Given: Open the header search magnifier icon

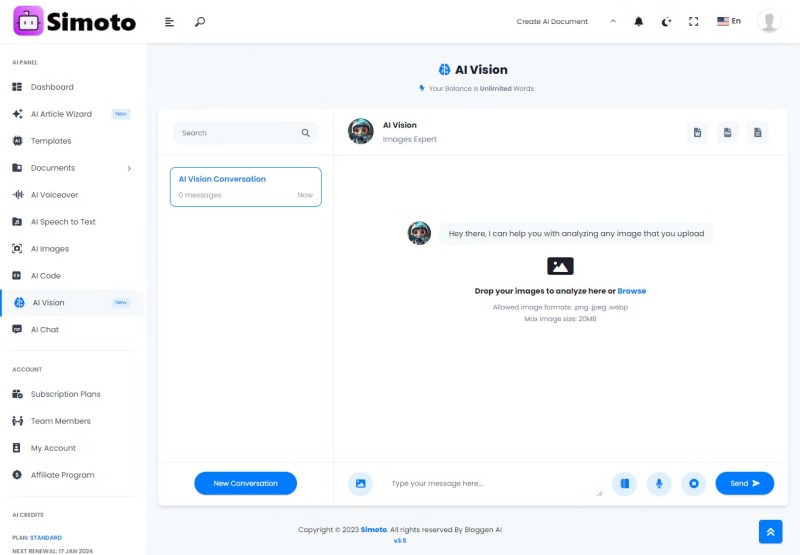Looking at the screenshot, I should point(200,21).
